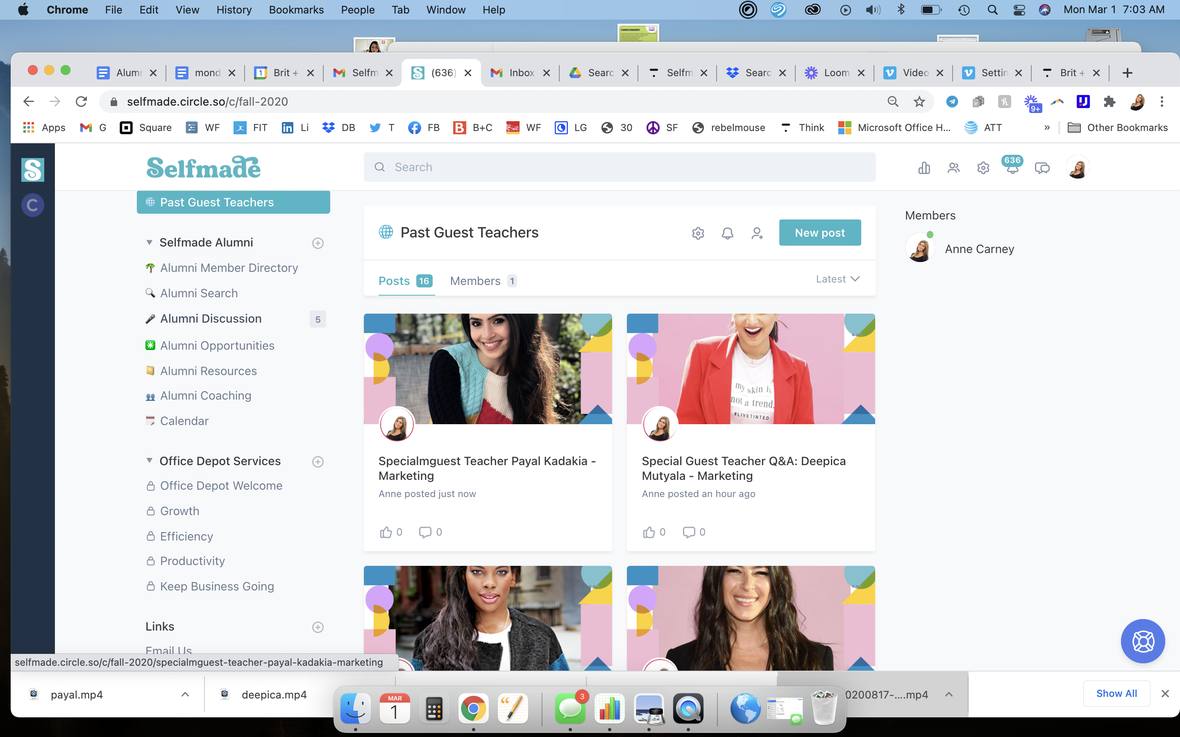This screenshot has height=737, width=1180.
Task: Open the Past Guest Teachers space settings gear
Action: point(698,233)
